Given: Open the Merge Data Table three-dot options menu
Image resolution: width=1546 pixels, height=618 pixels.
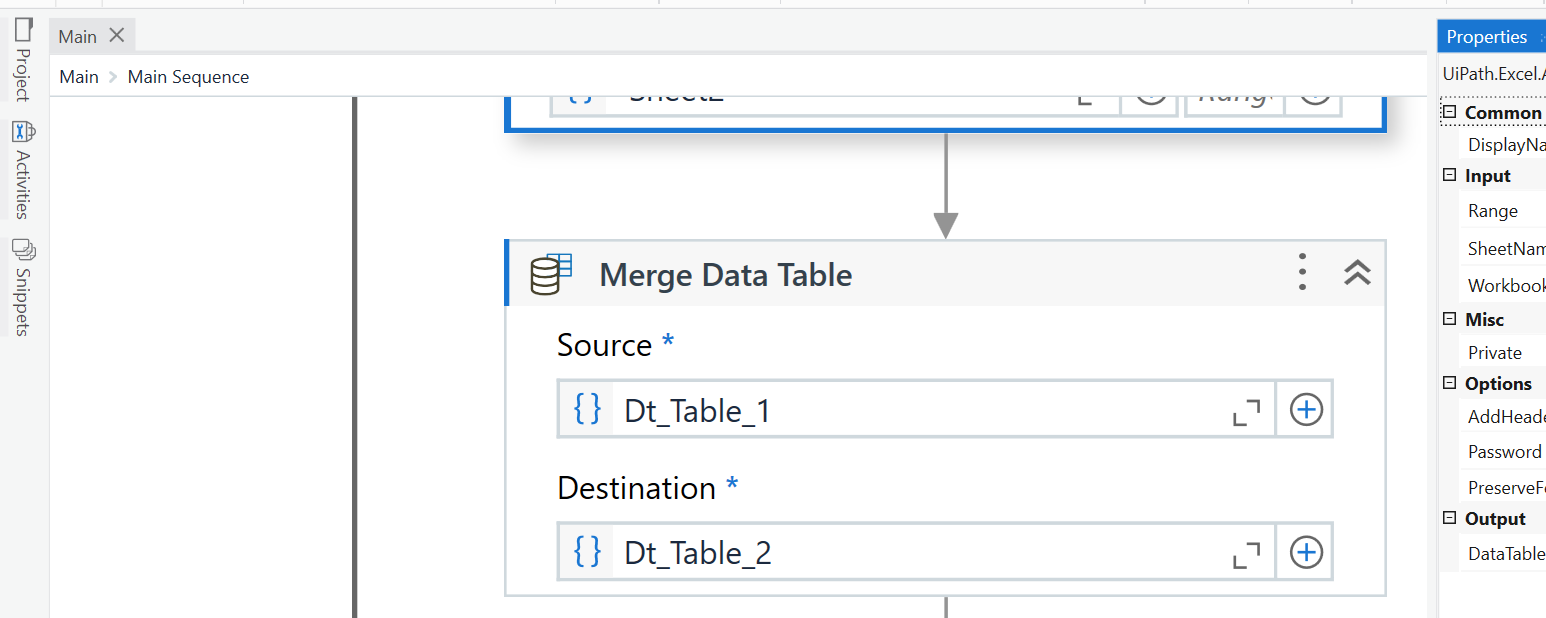Looking at the screenshot, I should click(1302, 273).
